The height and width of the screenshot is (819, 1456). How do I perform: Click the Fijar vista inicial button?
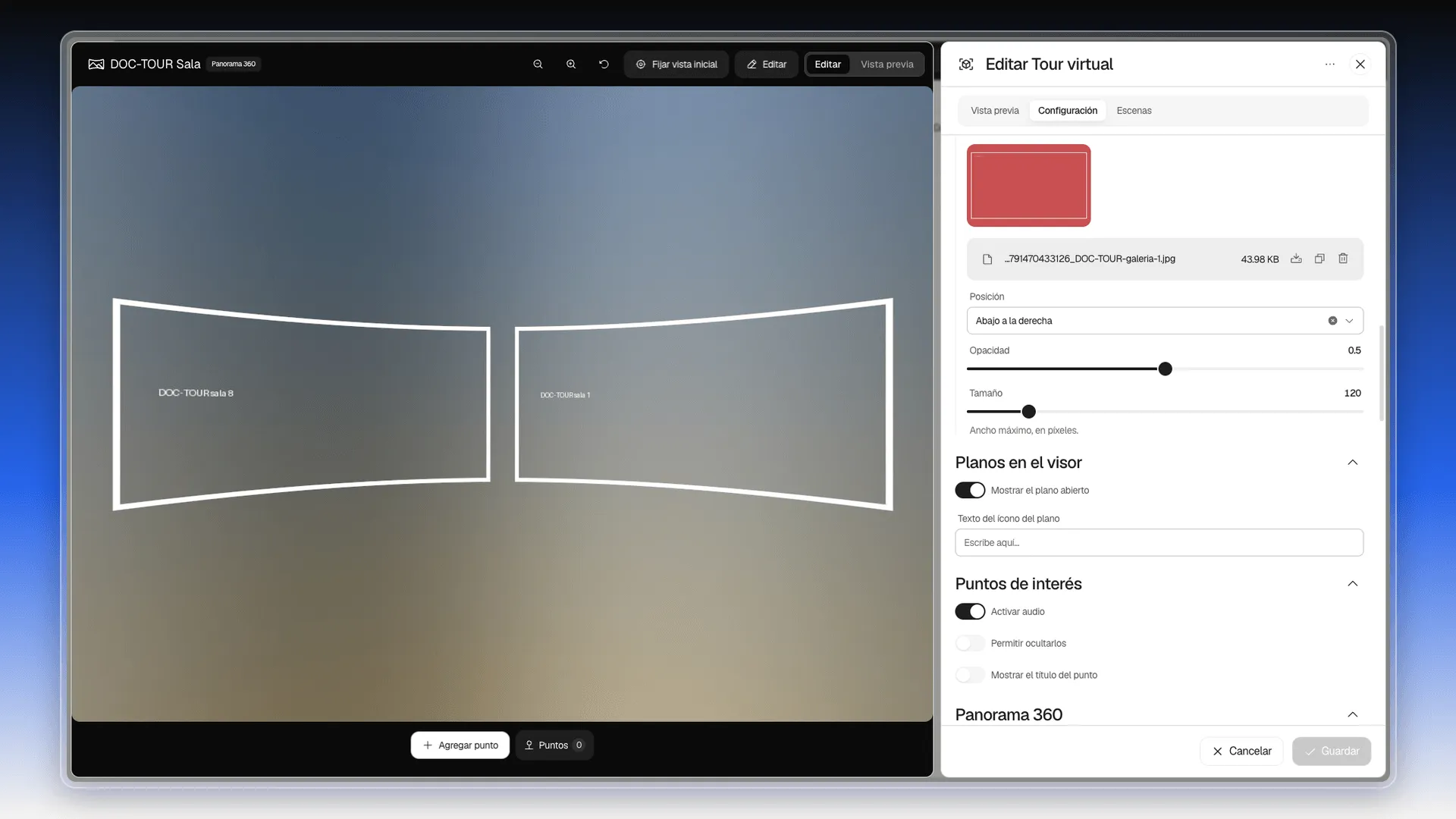676,64
